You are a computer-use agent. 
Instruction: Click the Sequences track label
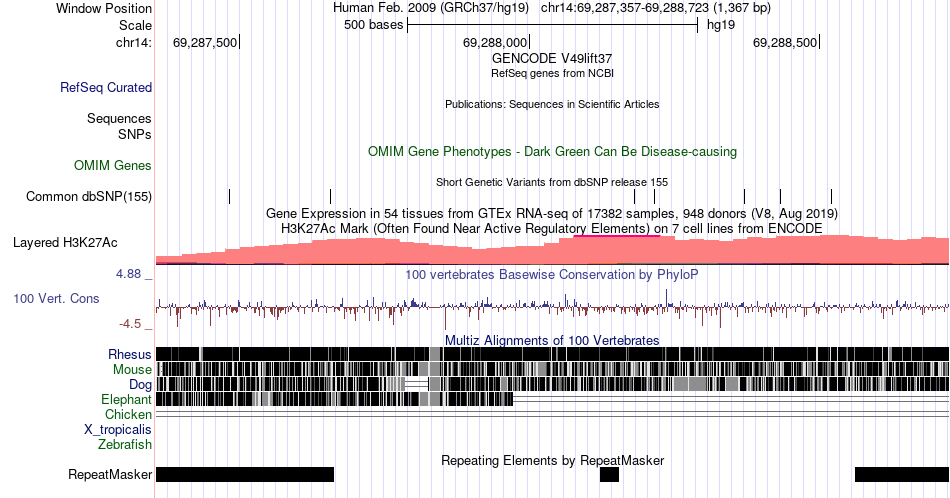pyautogui.click(x=119, y=118)
